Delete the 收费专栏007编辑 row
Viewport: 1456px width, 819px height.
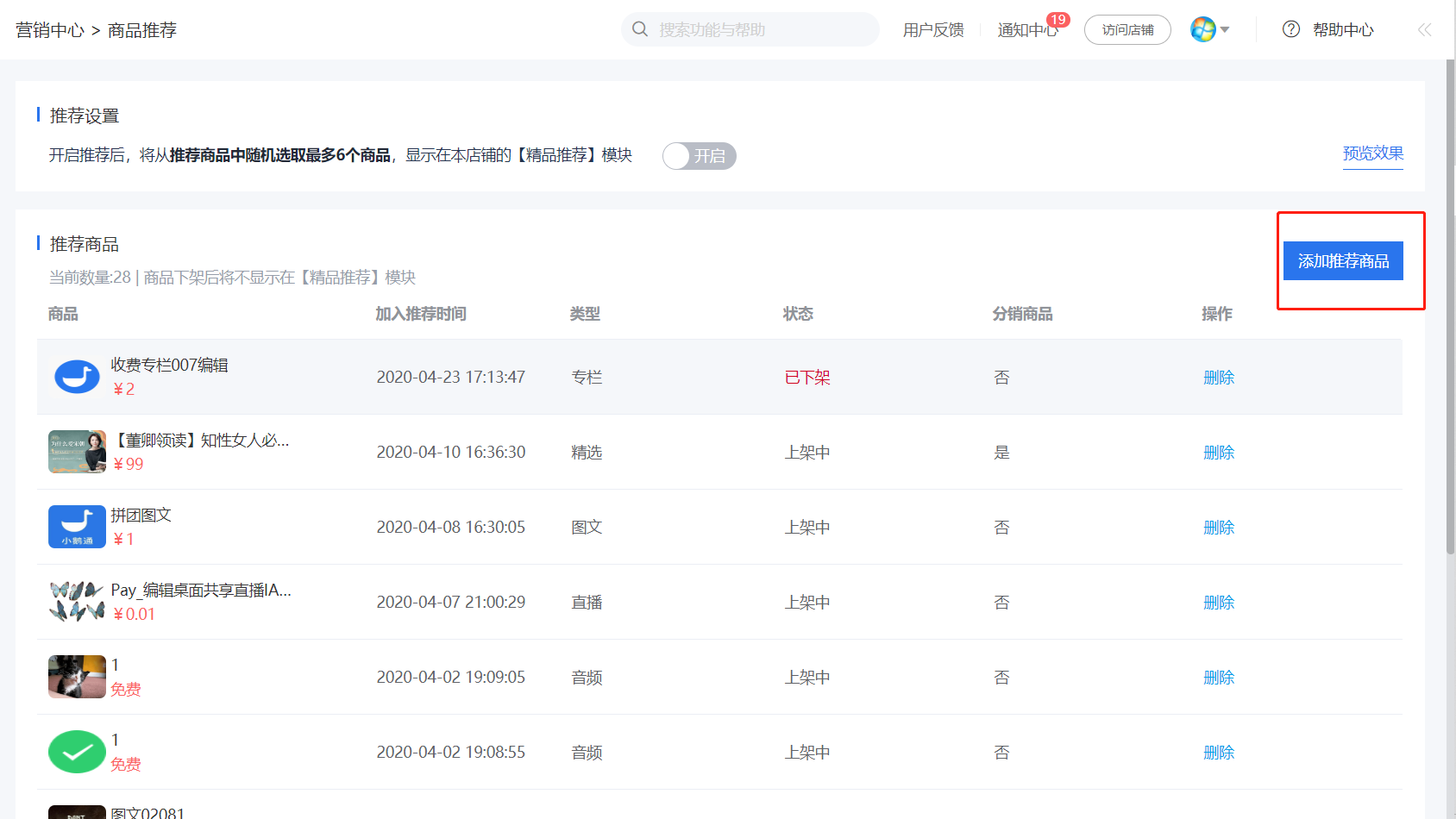[1219, 378]
